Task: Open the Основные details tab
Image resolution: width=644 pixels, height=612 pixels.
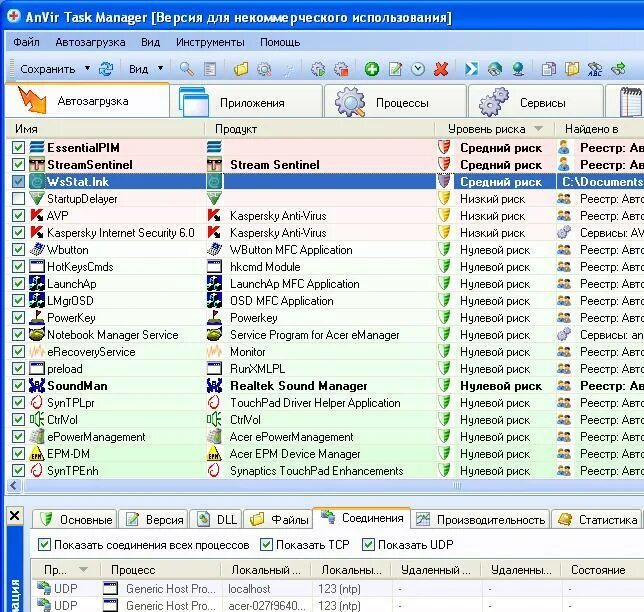Action: click(x=75, y=519)
